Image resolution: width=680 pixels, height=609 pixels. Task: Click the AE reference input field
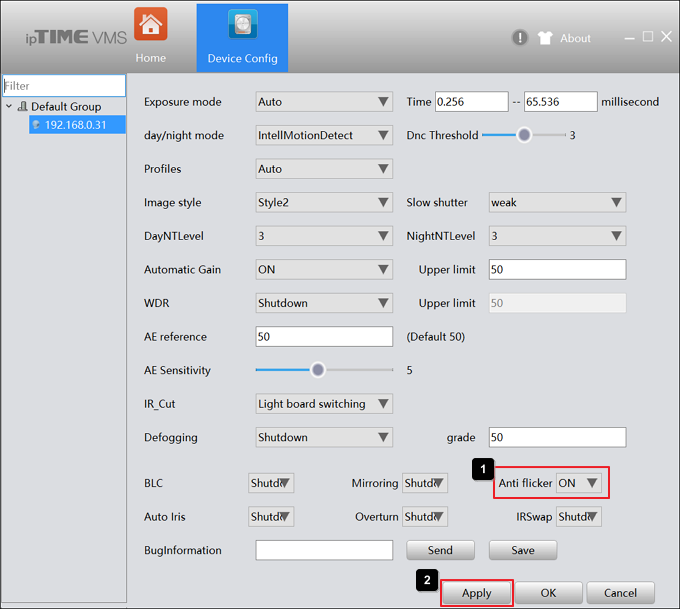pyautogui.click(x=324, y=337)
